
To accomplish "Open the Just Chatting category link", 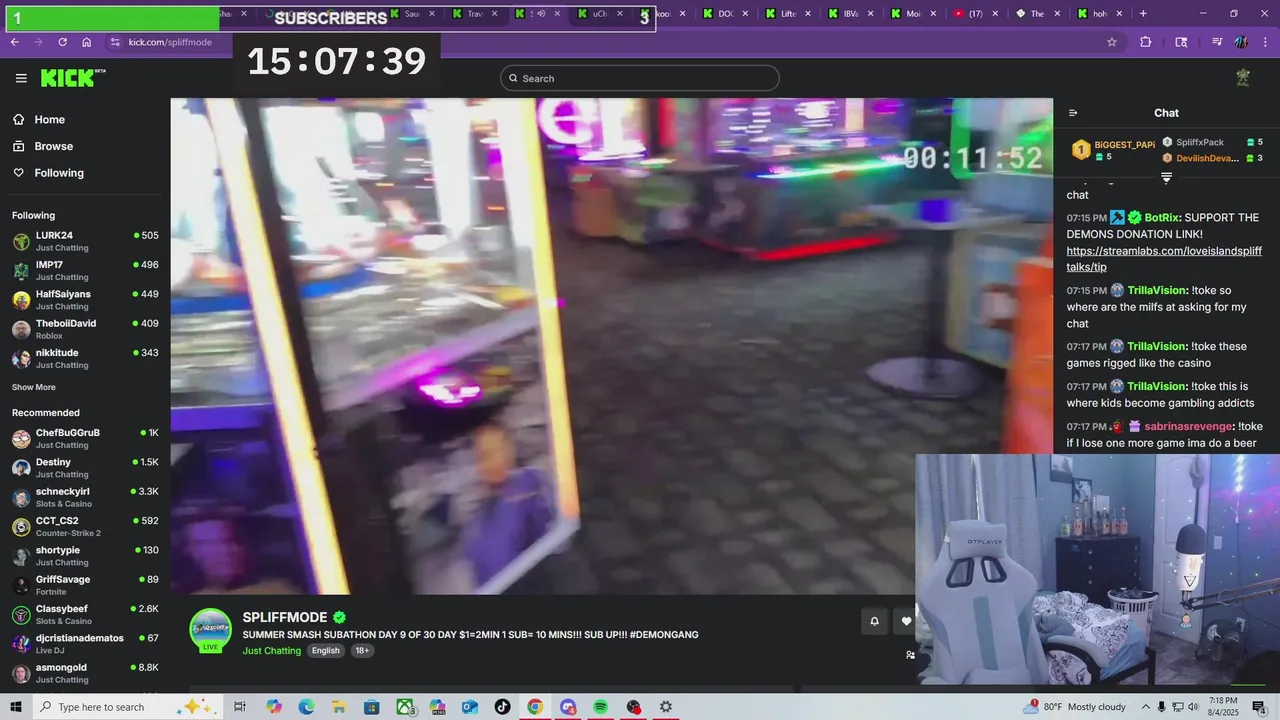I will point(271,650).
